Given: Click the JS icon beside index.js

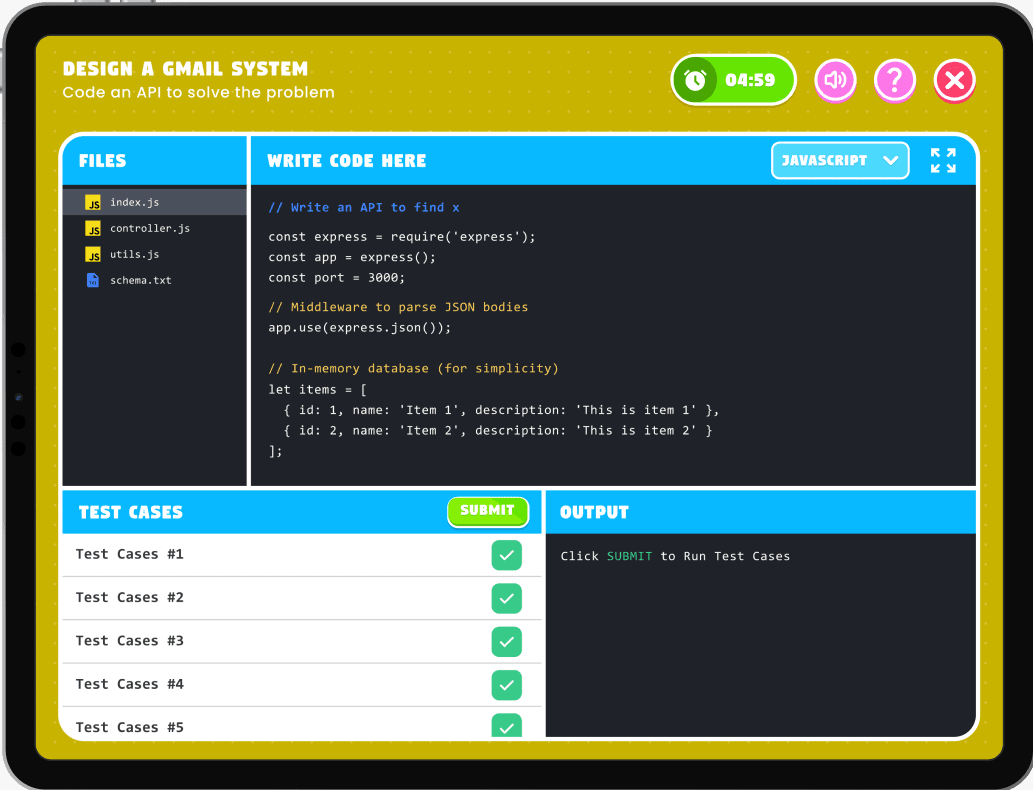Looking at the screenshot, I should (93, 202).
